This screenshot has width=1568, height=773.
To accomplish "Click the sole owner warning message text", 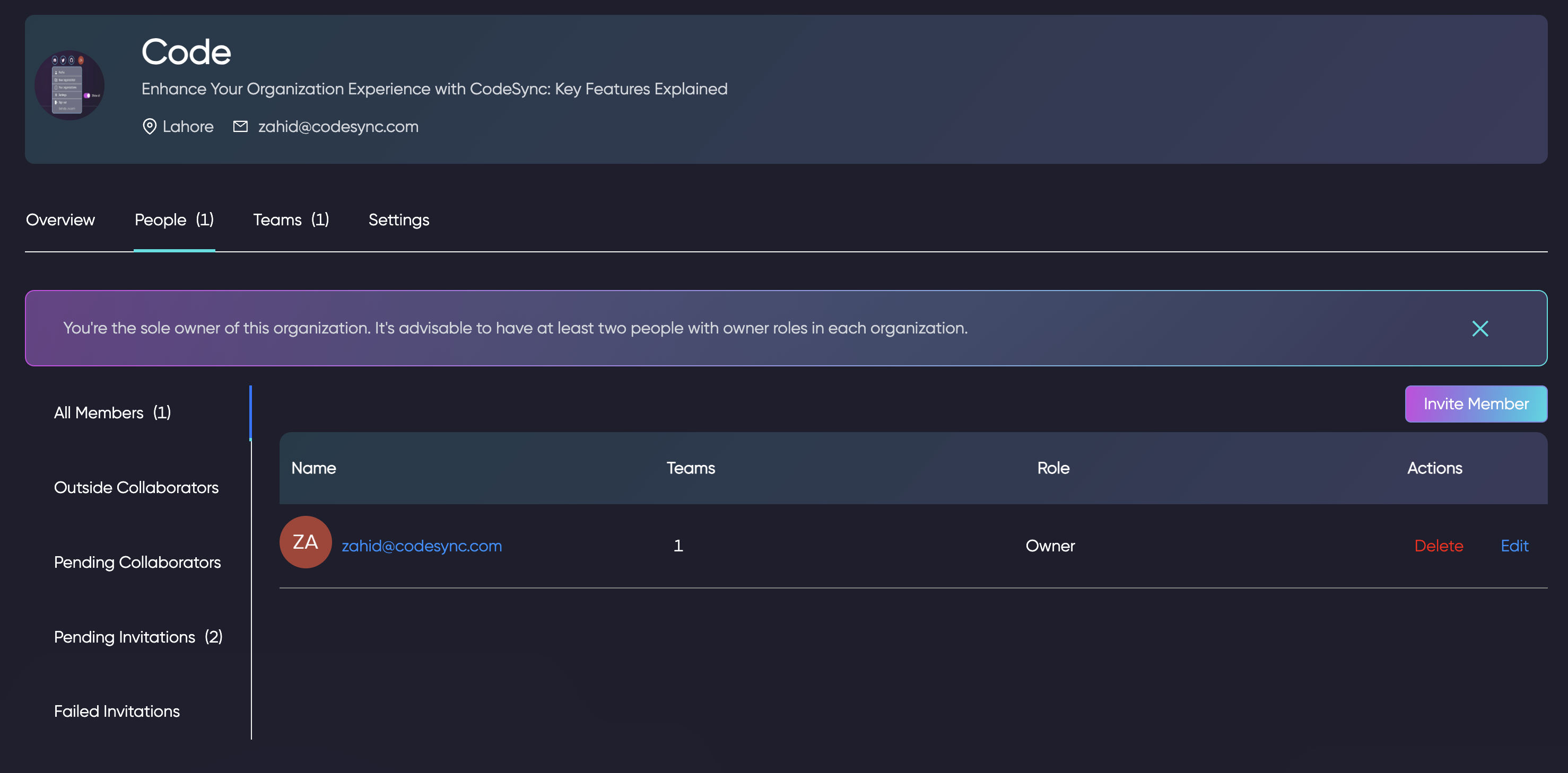I will (x=515, y=328).
